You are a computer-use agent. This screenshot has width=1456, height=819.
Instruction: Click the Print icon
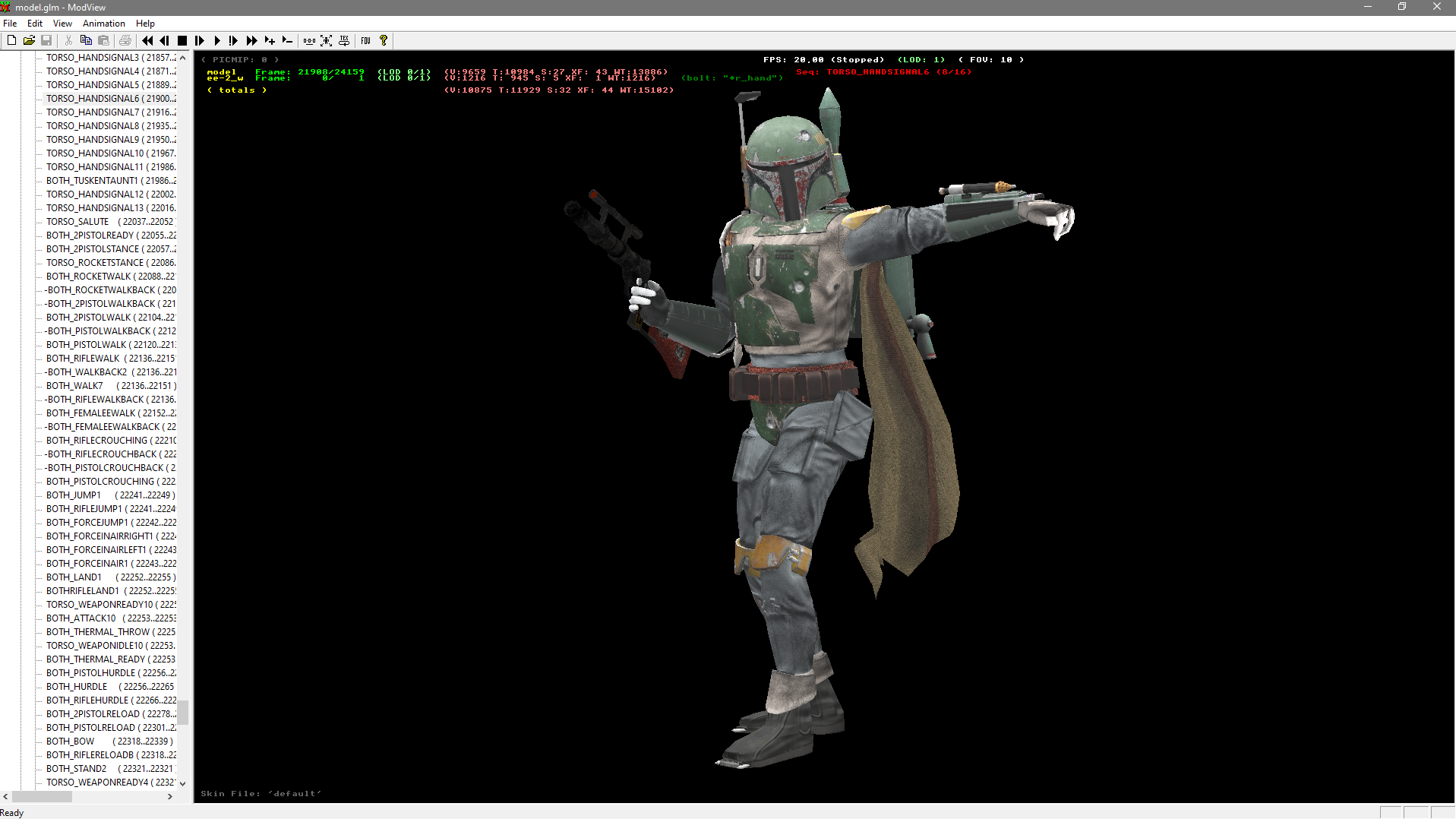125,40
